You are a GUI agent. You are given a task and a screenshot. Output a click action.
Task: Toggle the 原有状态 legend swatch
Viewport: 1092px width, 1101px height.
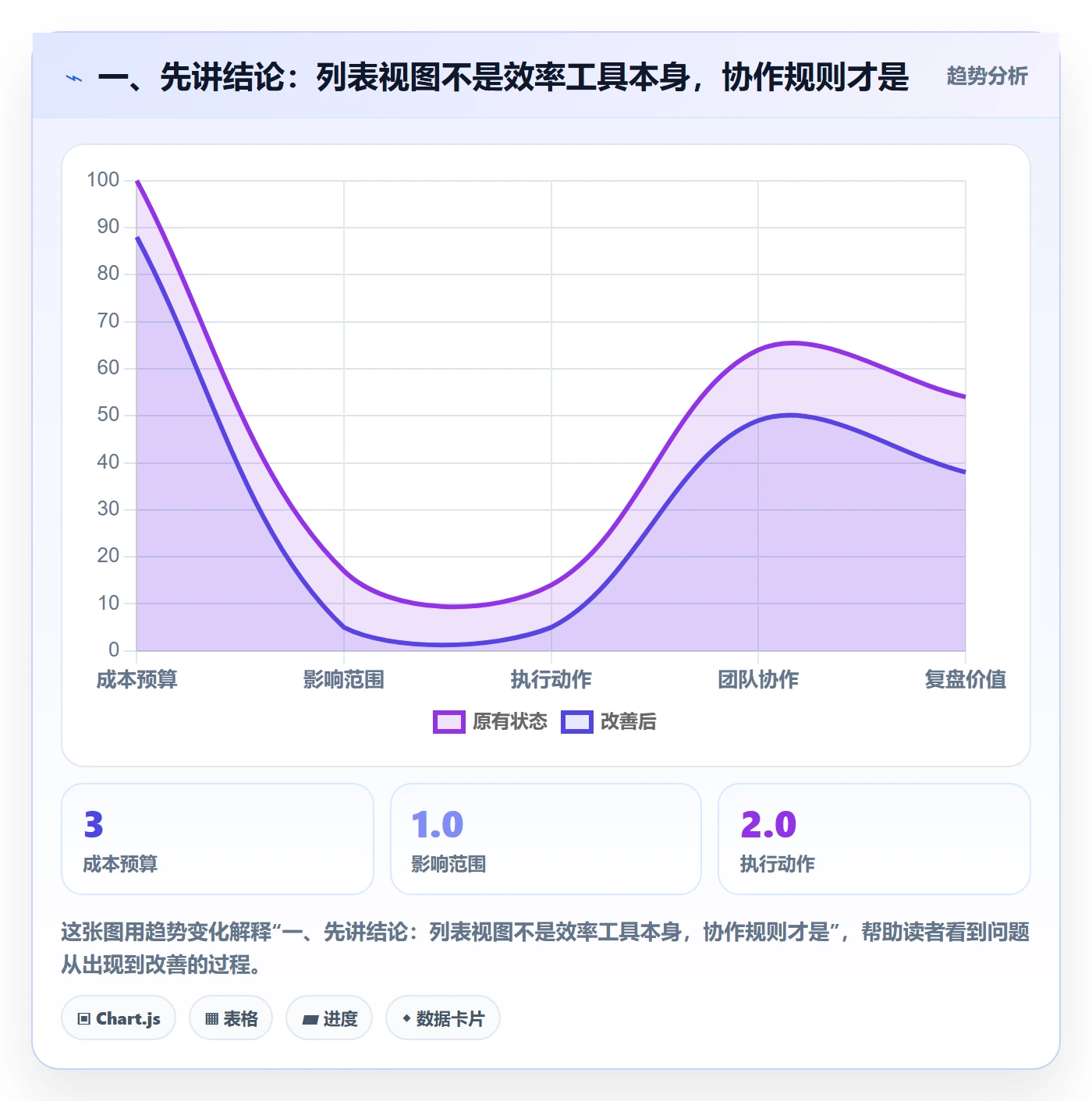[x=448, y=722]
